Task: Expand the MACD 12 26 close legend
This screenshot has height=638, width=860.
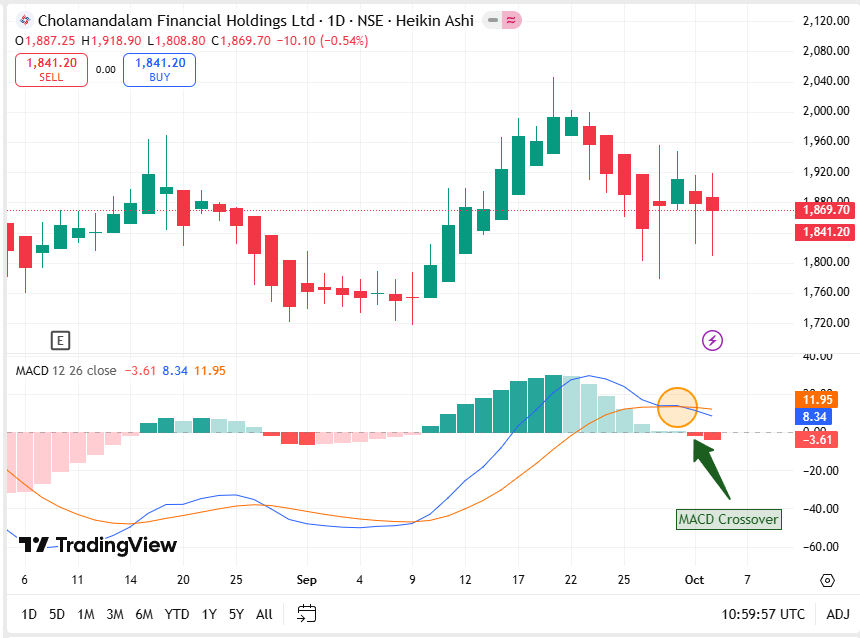Action: pos(66,370)
